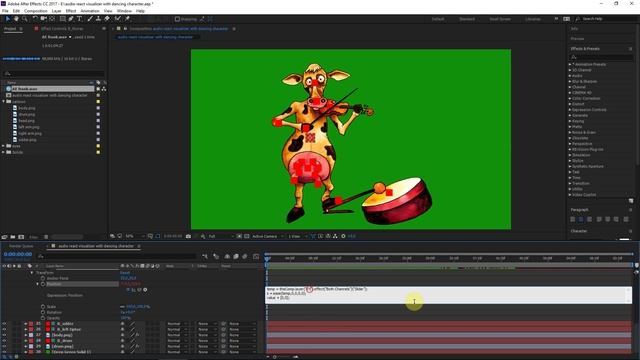Image resolution: width=640 pixels, height=360 pixels.
Task: Switch to the Standard workspace
Action: tap(467, 19)
